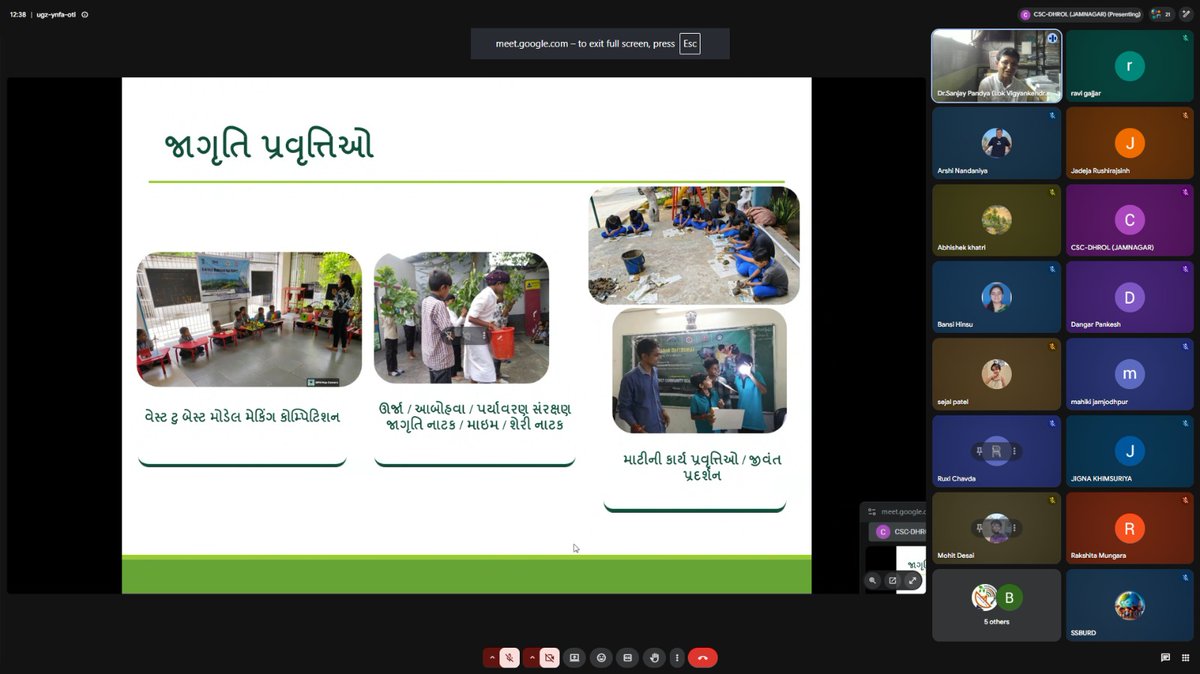Viewport: 1200px width, 674px height.
Task: Open the emoji reactions button
Action: [601, 658]
